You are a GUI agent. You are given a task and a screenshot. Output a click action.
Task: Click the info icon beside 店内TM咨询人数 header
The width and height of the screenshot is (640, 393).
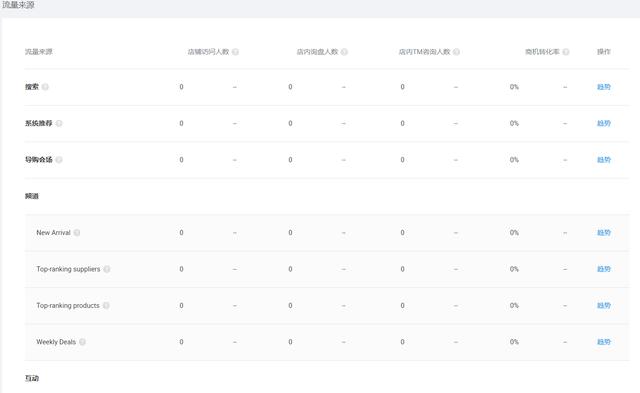coord(456,52)
